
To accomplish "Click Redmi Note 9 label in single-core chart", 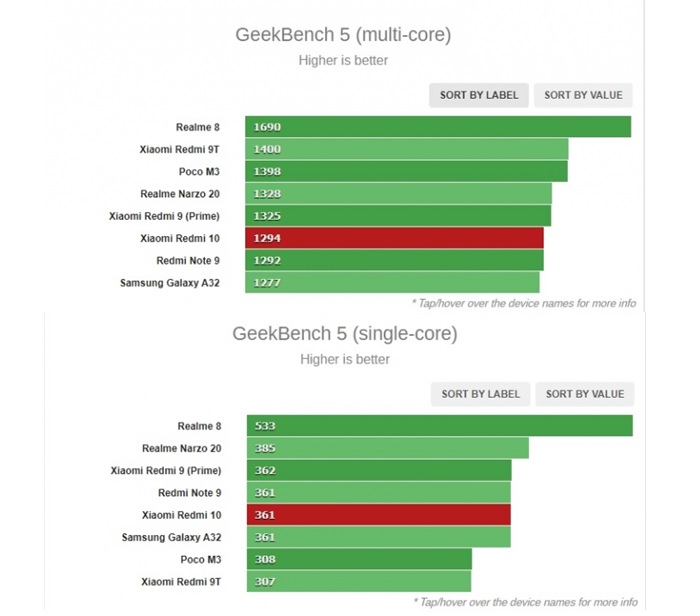I will click(x=189, y=493).
